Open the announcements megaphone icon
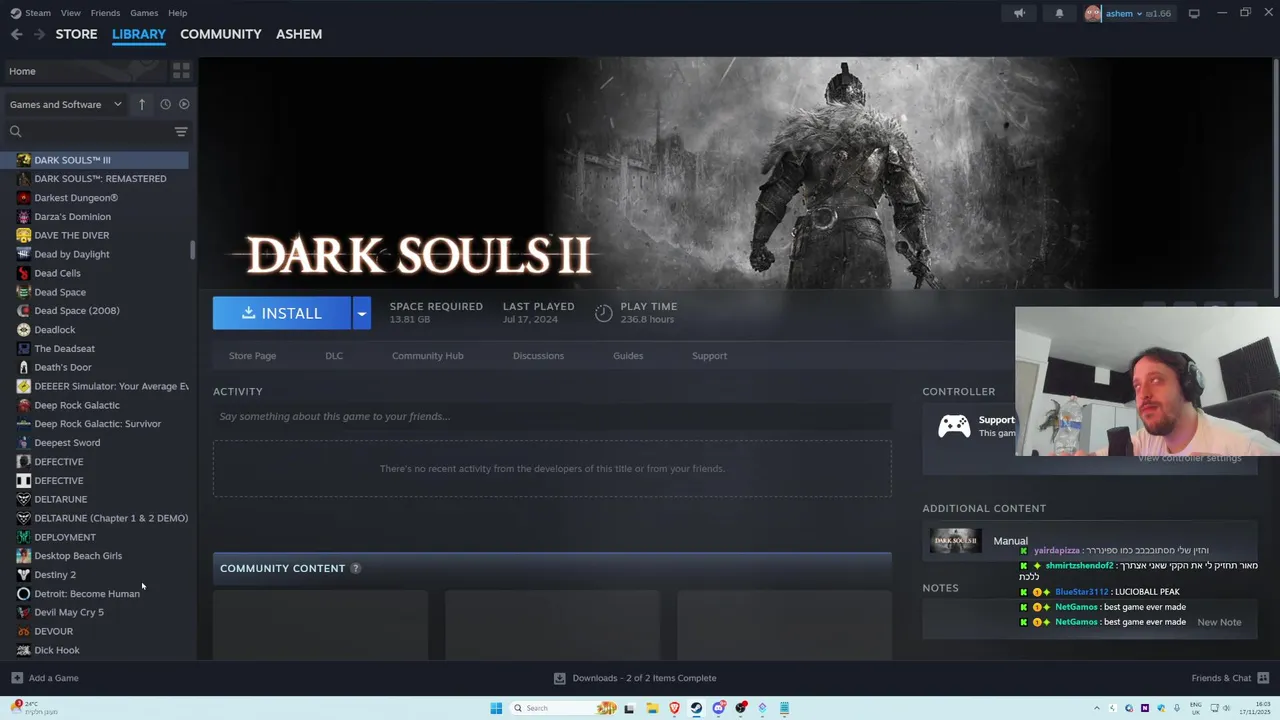The width and height of the screenshot is (1280, 720). (x=1019, y=13)
